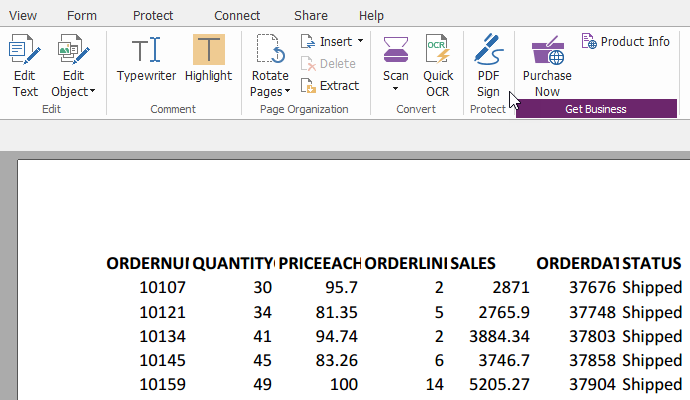Click the sales value 2765.9
Viewport: 690px width, 400px height.
(504, 312)
